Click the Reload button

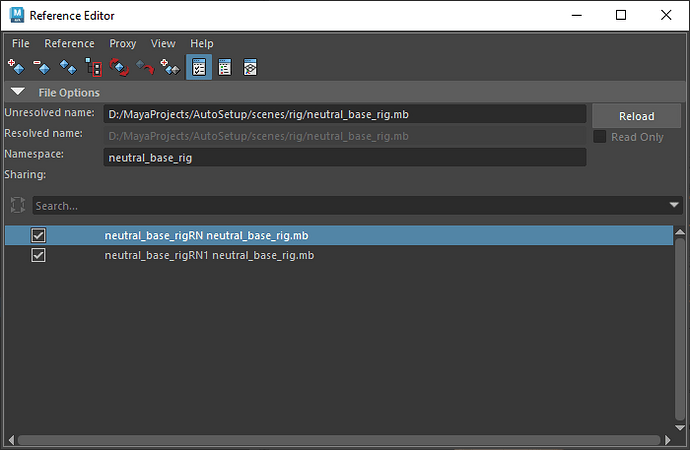(636, 116)
